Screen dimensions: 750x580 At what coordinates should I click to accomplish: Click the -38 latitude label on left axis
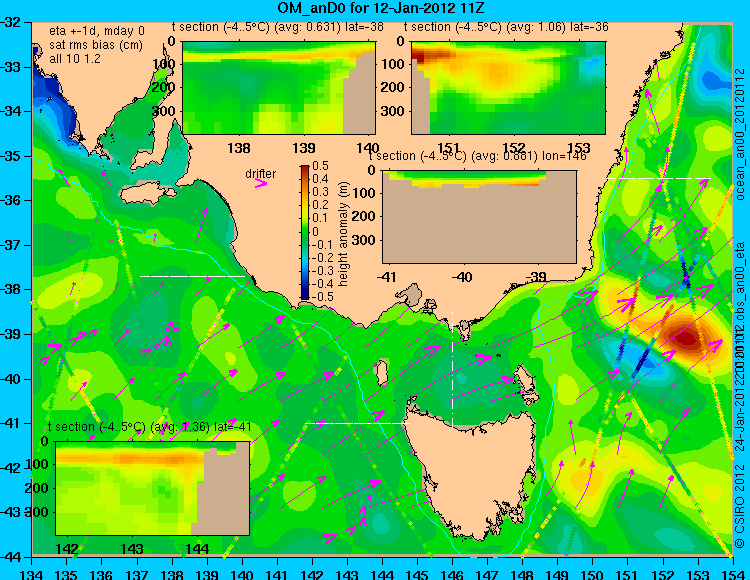coord(11,290)
